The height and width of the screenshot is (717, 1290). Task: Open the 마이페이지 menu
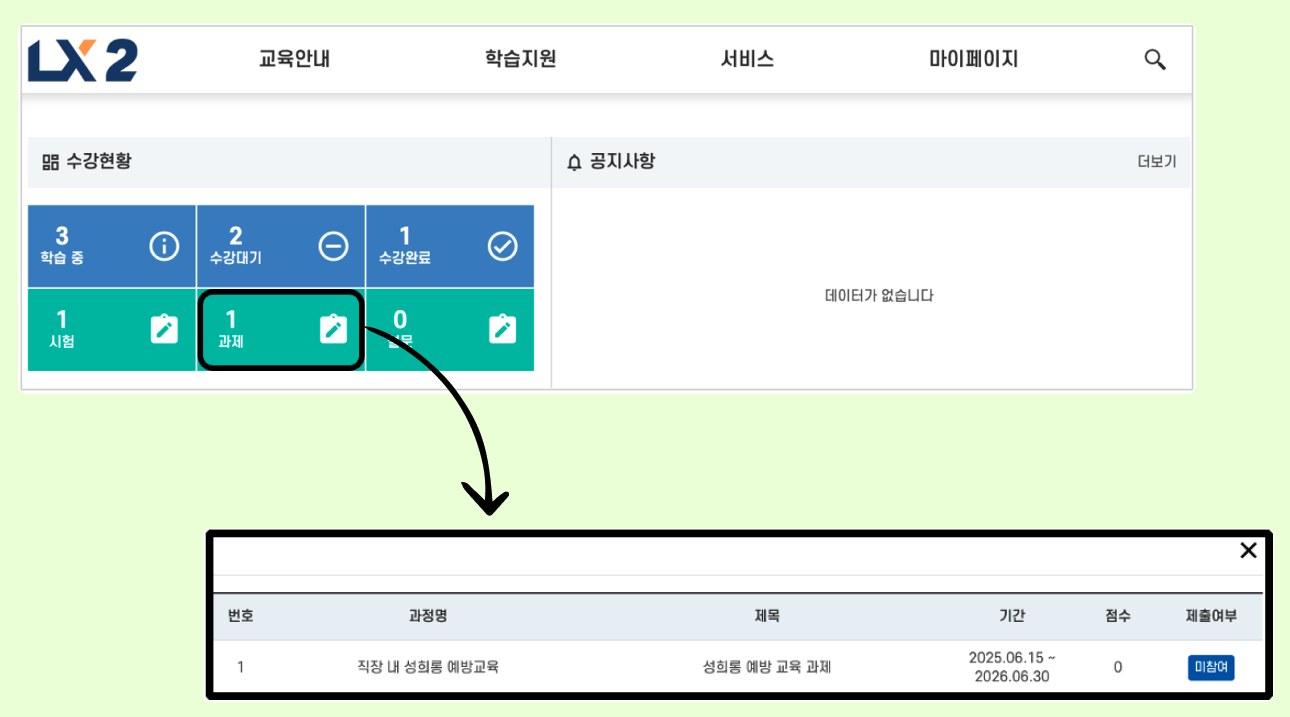coord(974,59)
